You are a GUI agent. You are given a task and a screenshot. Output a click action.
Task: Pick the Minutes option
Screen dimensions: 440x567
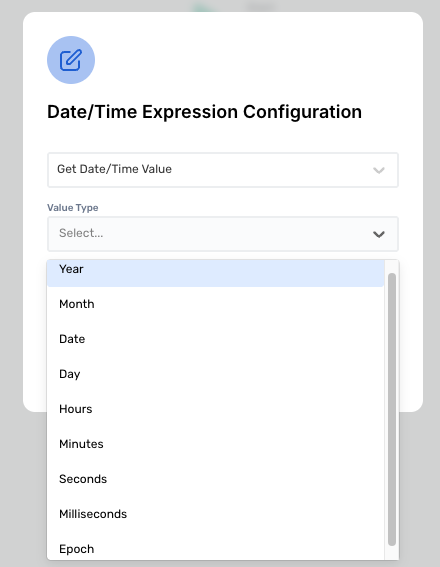click(x=215, y=444)
